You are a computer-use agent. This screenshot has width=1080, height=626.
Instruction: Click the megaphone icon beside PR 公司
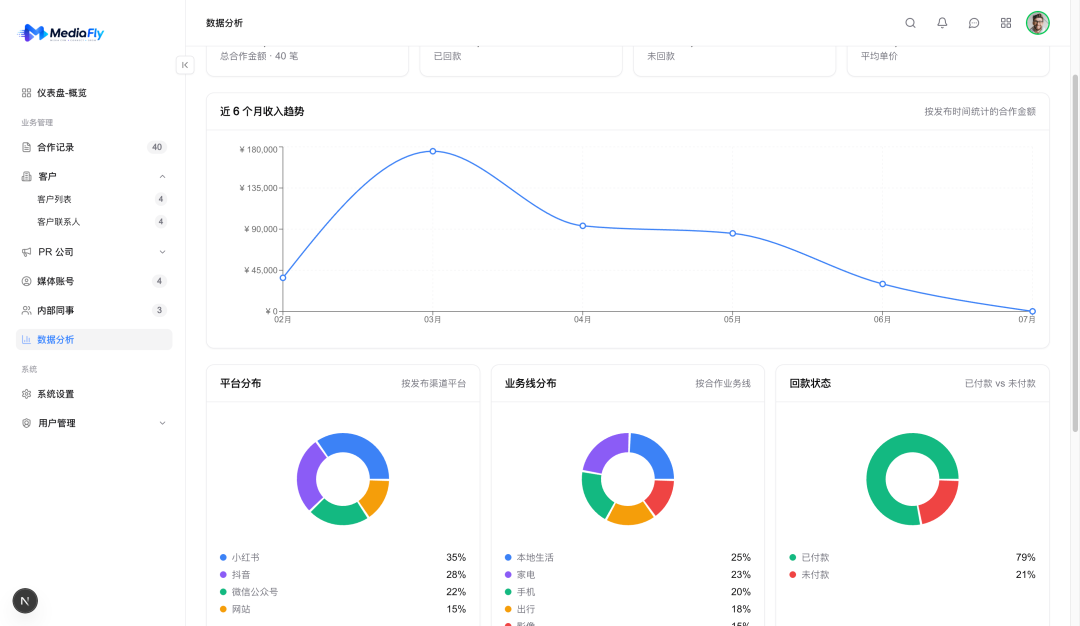pos(26,252)
